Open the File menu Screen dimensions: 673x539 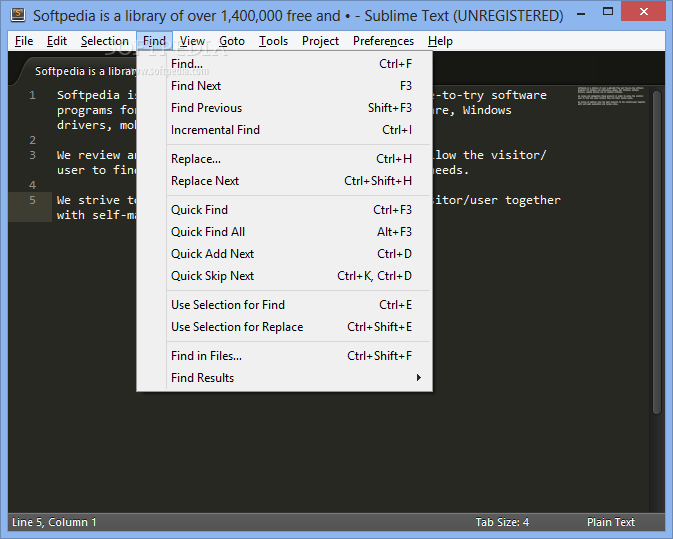(x=24, y=41)
